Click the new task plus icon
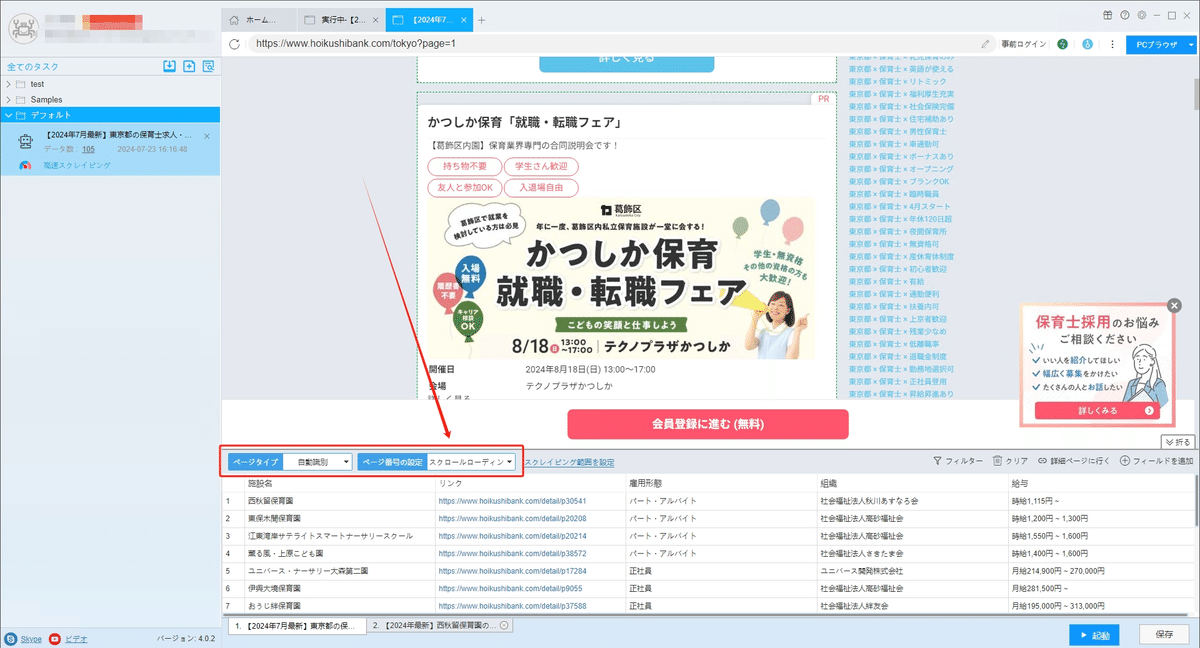Viewport: 1200px width, 648px height. click(189, 66)
